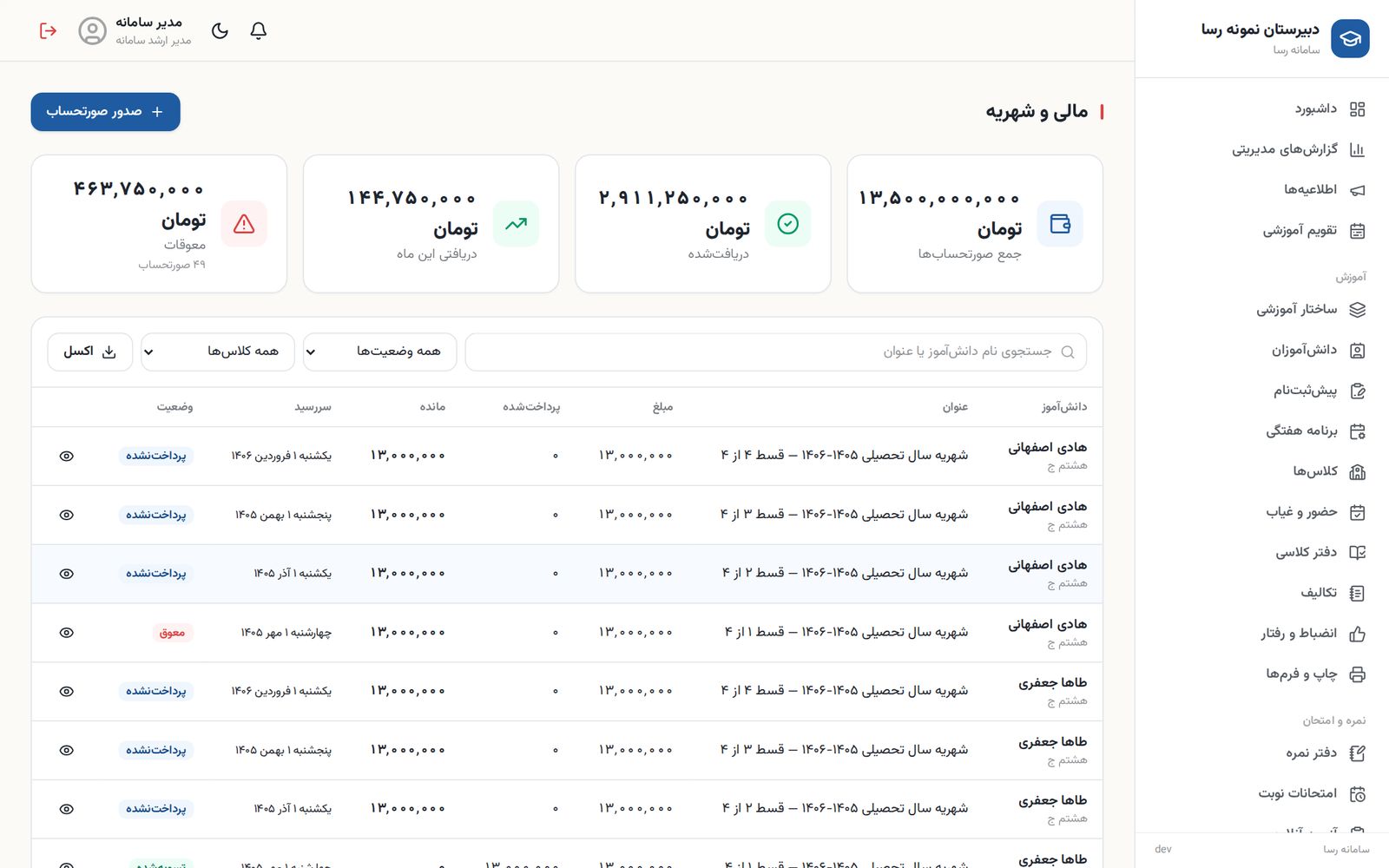Open دانش‌آموزان in the sidebar menu
This screenshot has width=1389, height=868.
(1262, 350)
